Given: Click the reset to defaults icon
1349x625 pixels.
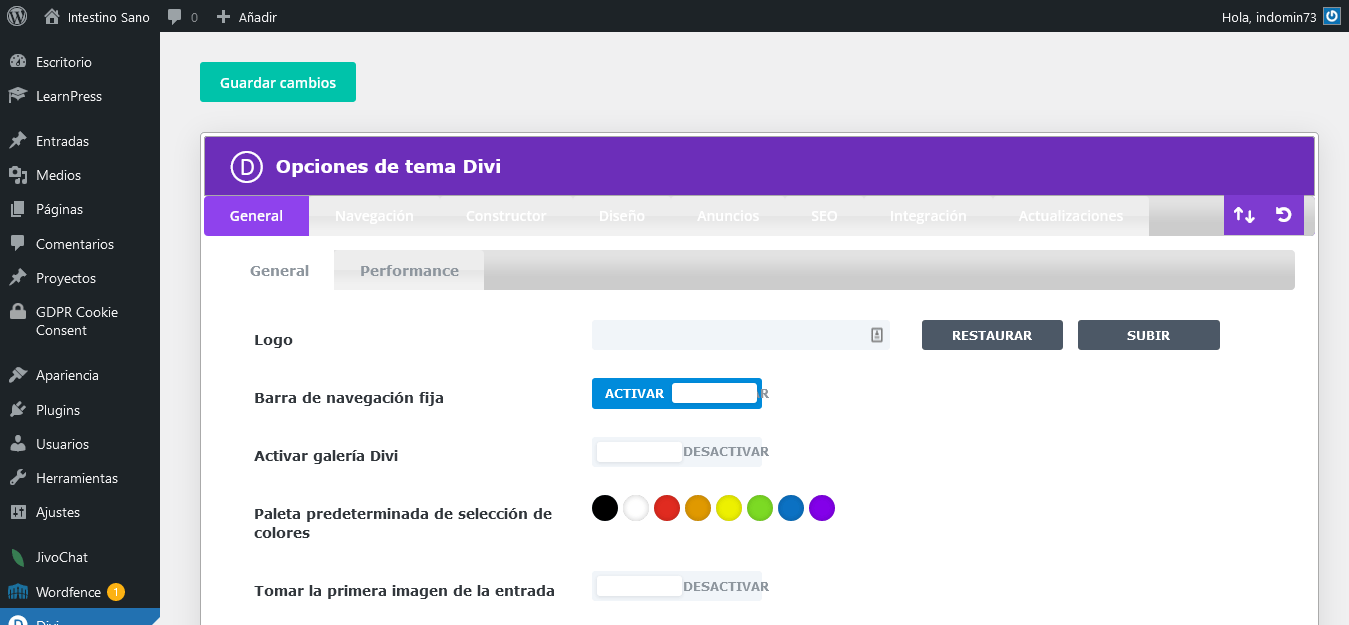Looking at the screenshot, I should pos(1284,215).
